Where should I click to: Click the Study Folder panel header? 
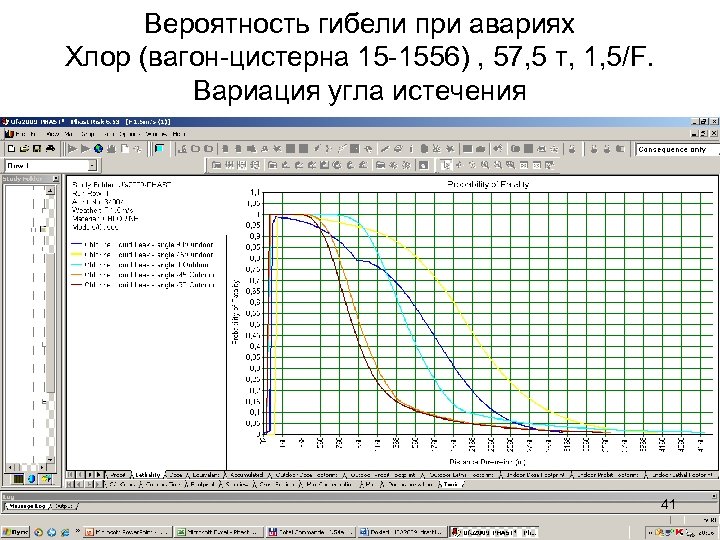[30, 178]
